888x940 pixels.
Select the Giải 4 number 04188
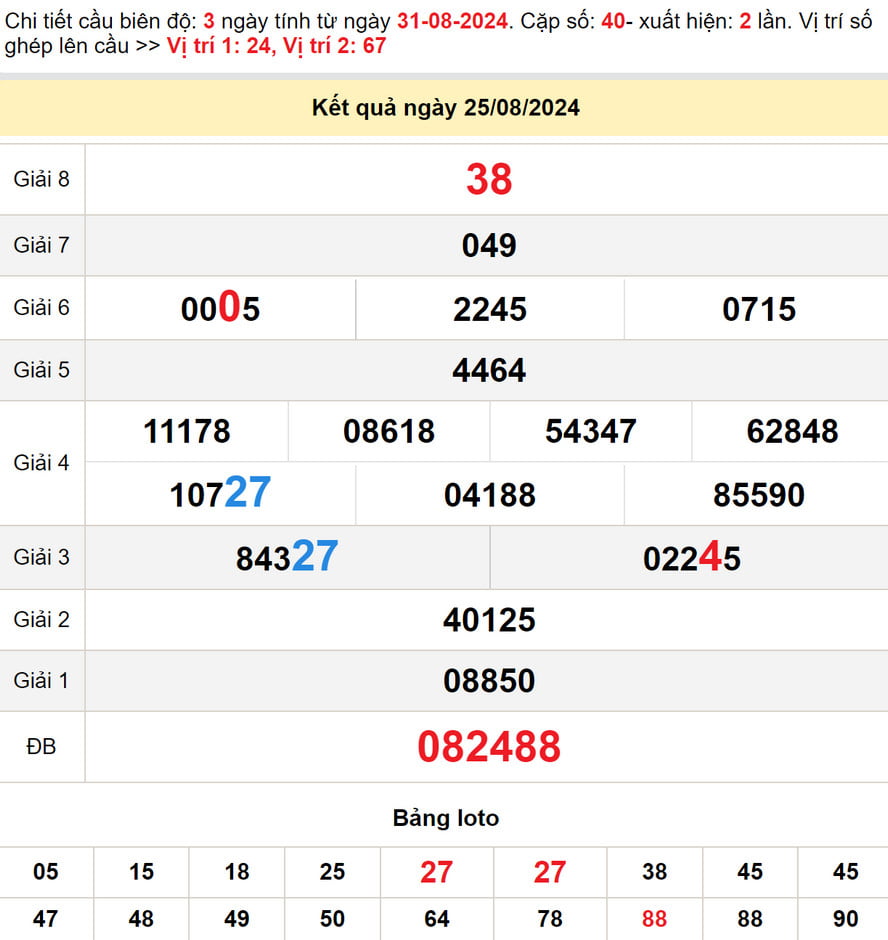[490, 495]
